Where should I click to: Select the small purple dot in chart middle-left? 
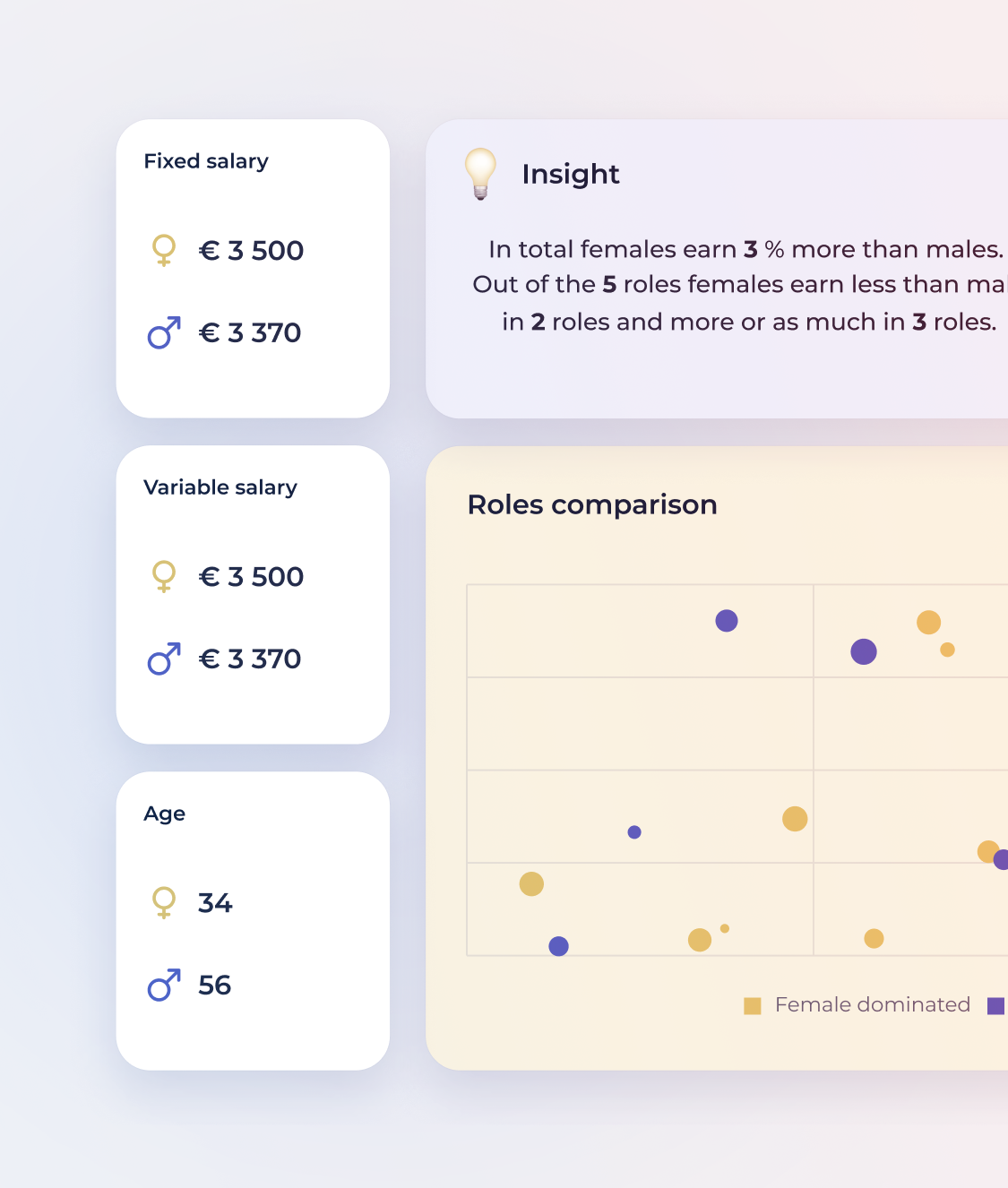634,832
